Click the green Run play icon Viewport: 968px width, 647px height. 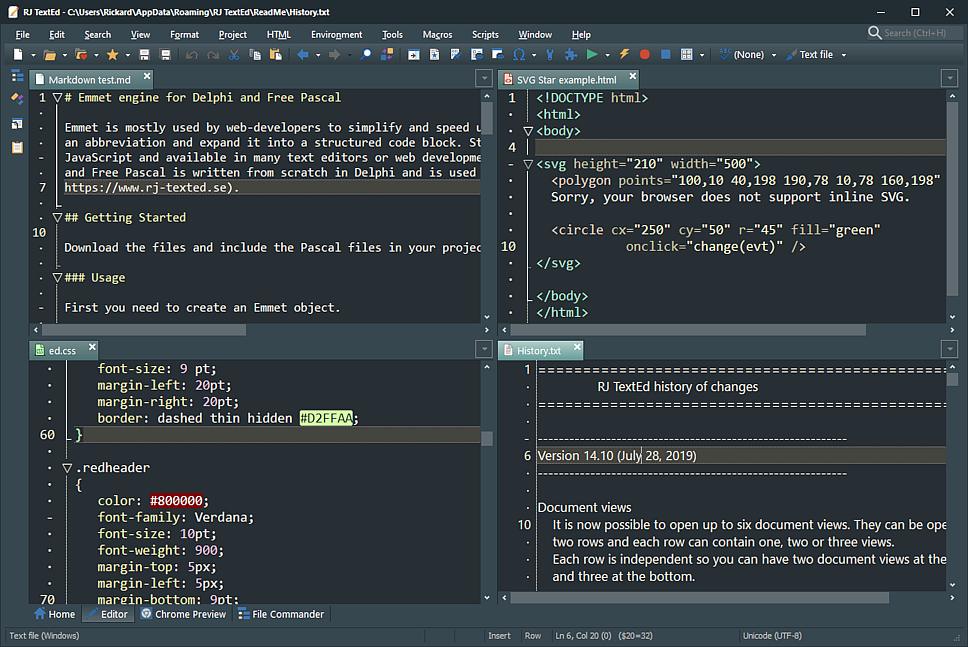592,54
